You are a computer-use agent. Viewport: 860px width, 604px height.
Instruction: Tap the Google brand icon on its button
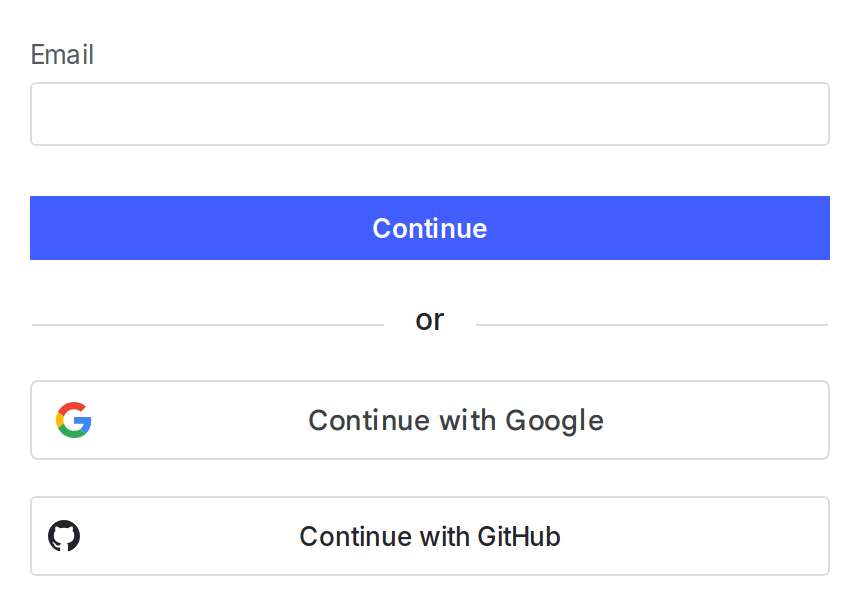[73, 420]
